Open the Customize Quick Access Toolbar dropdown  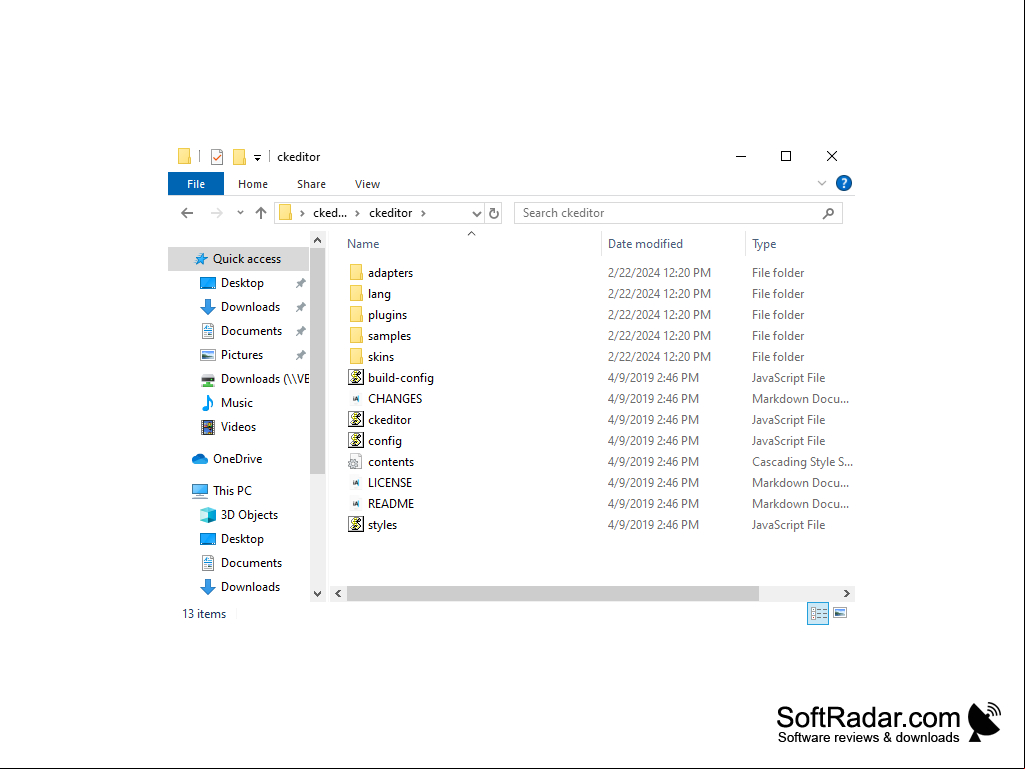pos(258,158)
